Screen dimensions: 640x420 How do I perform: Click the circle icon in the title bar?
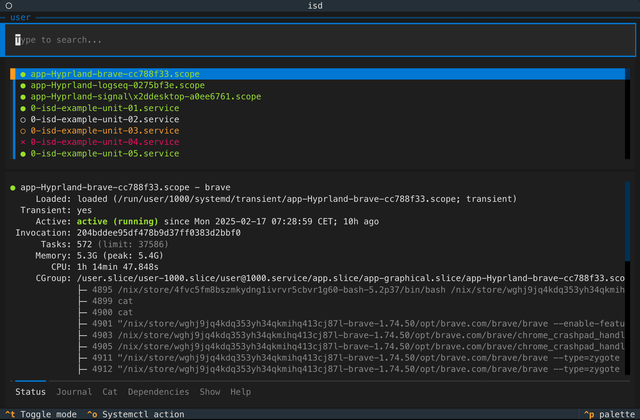(9, 6)
